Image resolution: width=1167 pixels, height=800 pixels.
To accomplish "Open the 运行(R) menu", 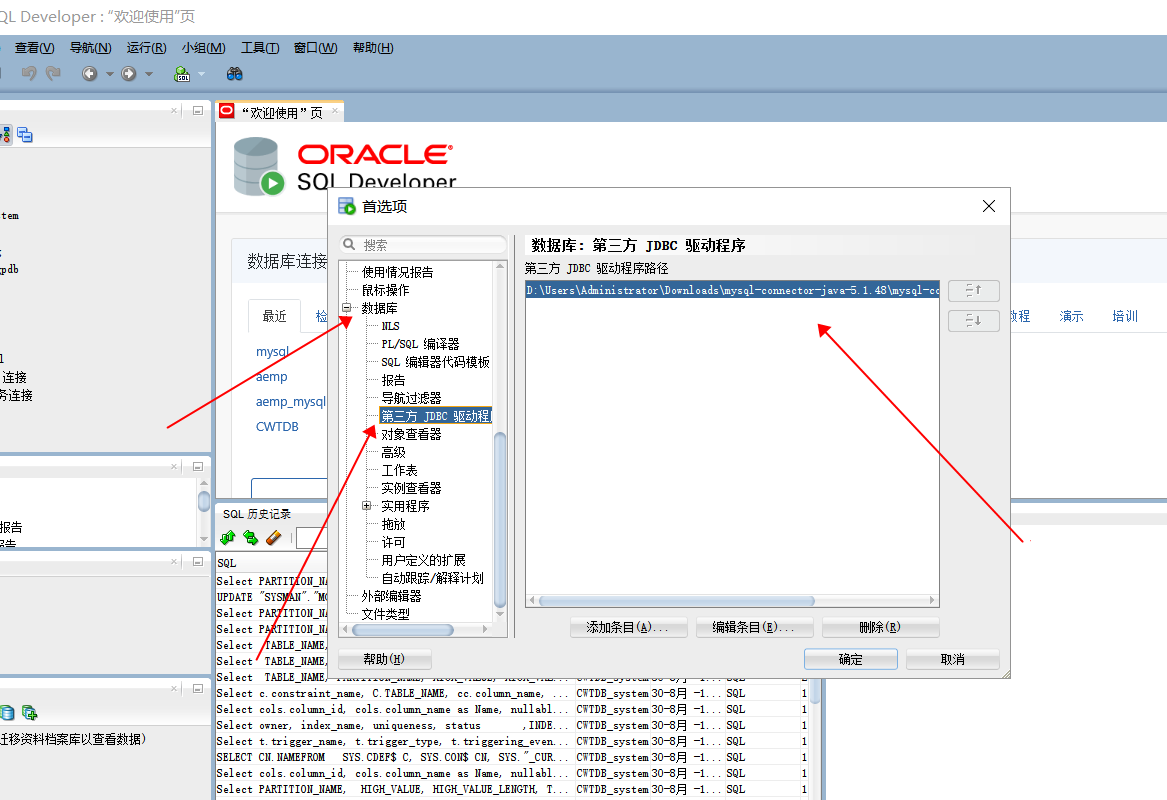I will [146, 48].
